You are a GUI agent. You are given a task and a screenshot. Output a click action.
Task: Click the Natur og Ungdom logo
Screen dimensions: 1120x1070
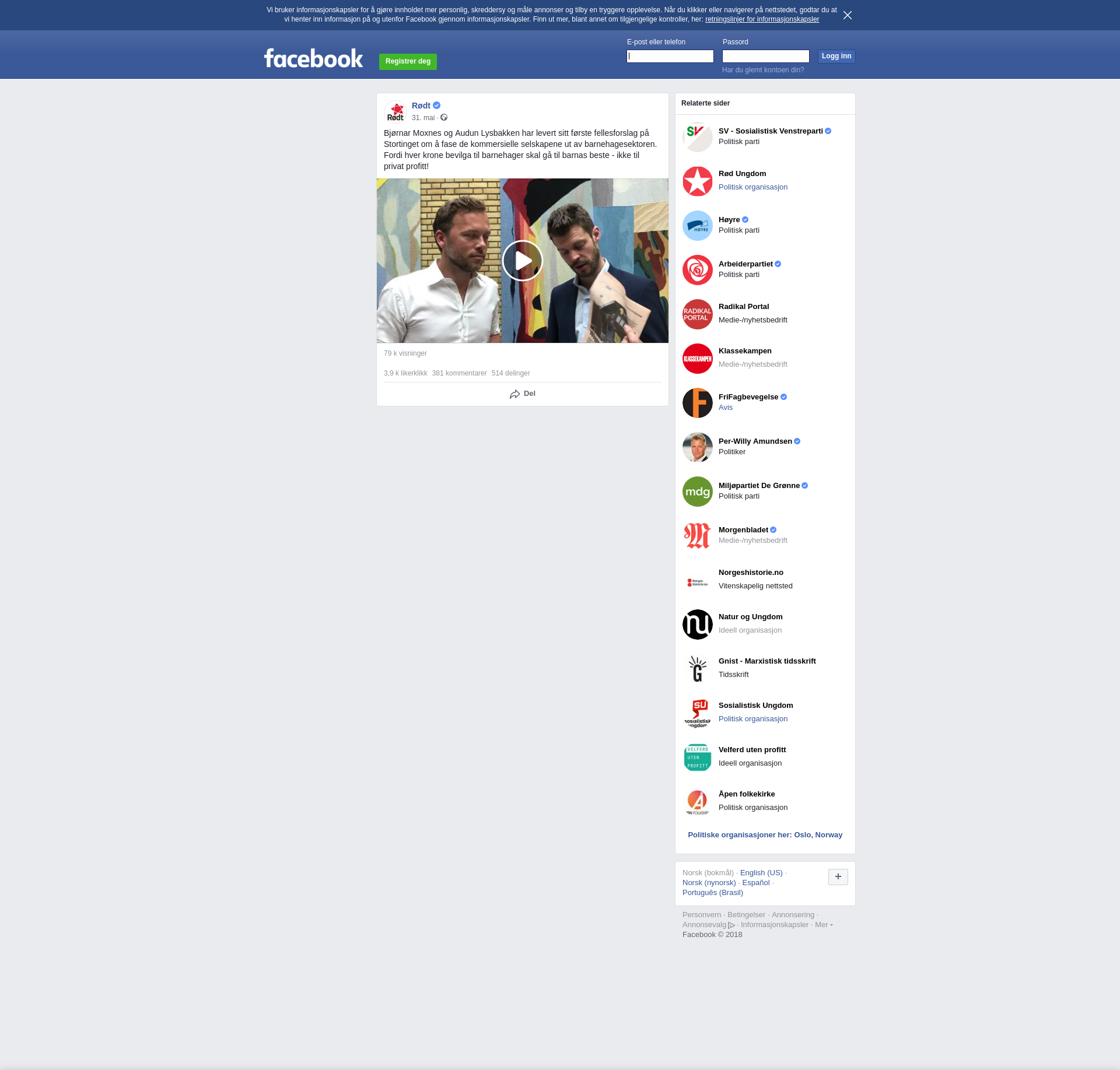(697, 625)
